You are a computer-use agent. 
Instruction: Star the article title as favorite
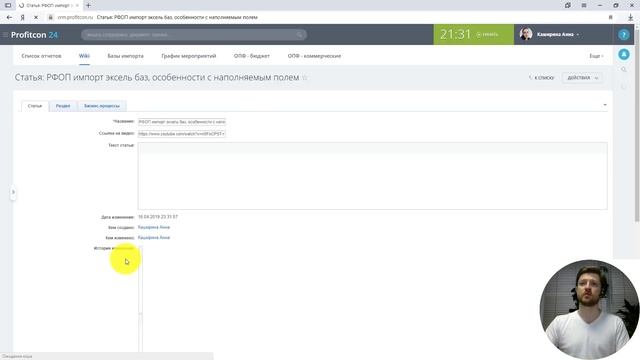coord(304,78)
